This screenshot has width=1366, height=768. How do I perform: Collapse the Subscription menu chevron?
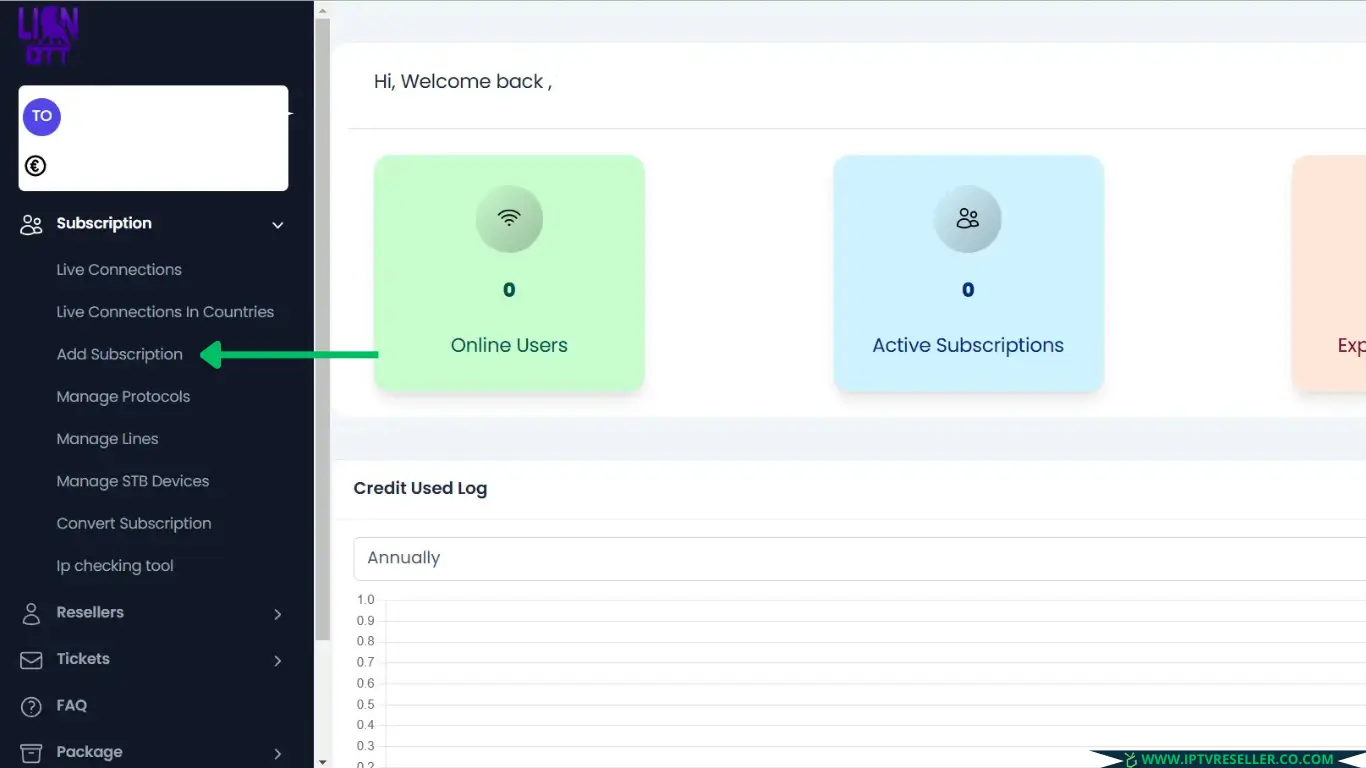278,225
